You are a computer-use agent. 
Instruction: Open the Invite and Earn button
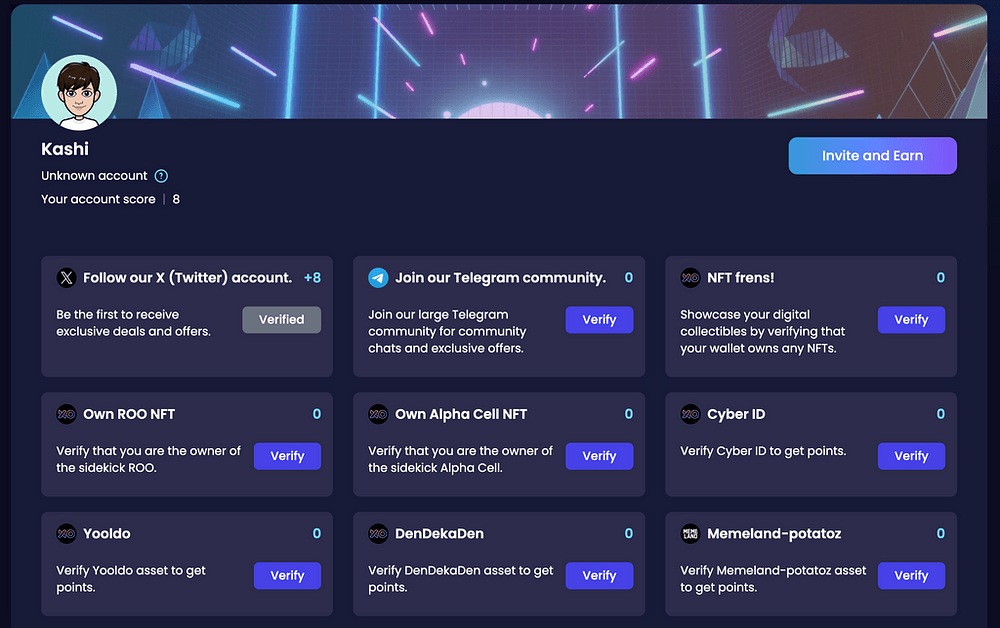pyautogui.click(x=872, y=156)
